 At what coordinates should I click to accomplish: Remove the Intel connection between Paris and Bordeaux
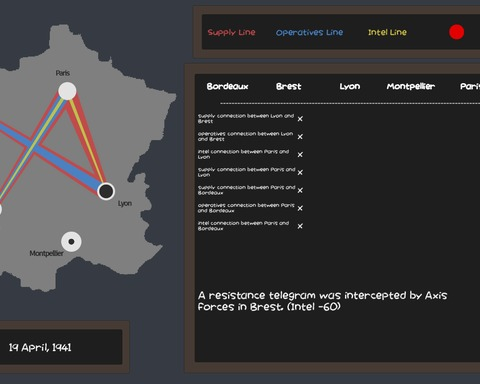coord(300,226)
